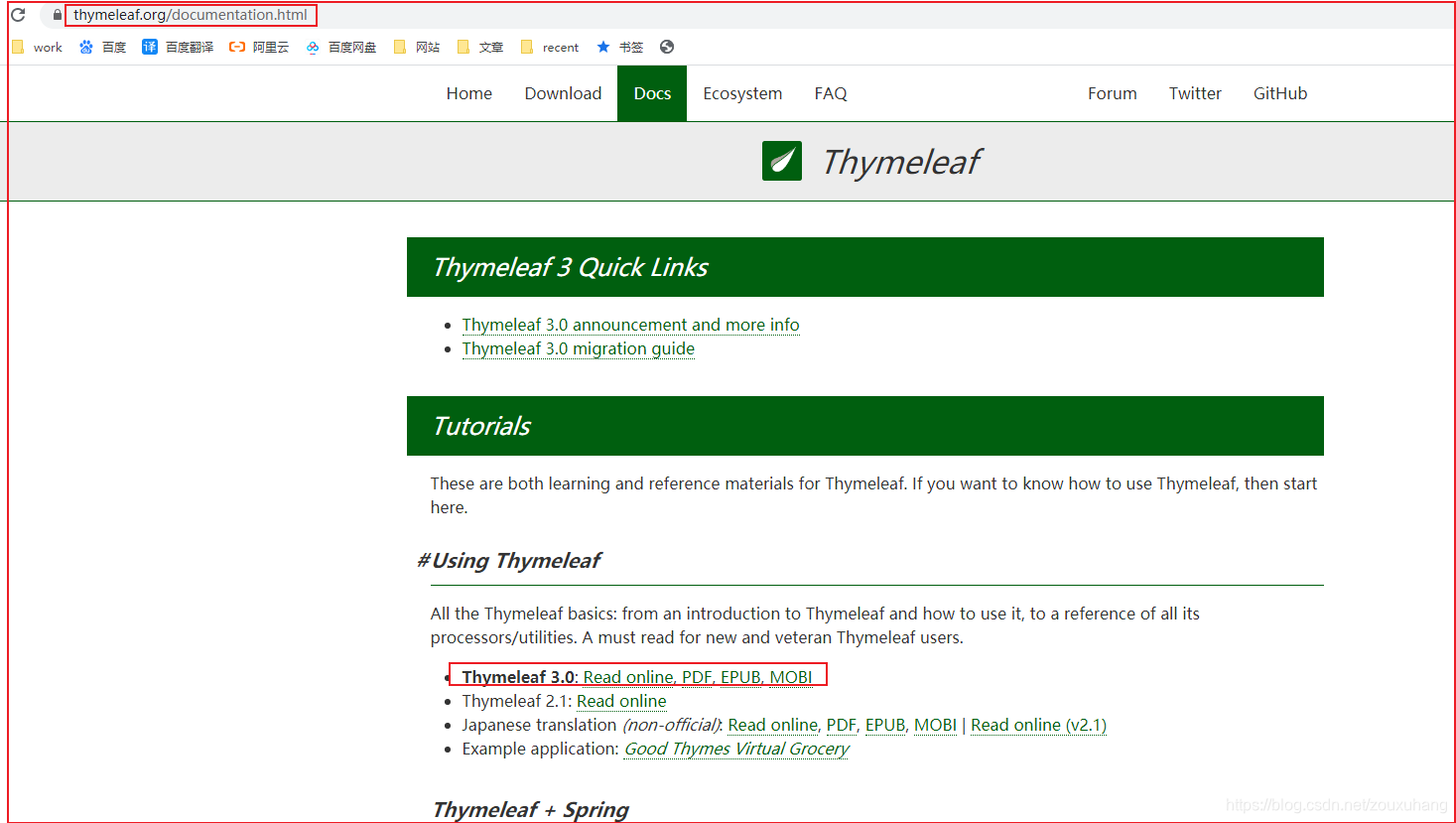Click the globe bookmark icon
The height and width of the screenshot is (823, 1456).
click(x=667, y=47)
